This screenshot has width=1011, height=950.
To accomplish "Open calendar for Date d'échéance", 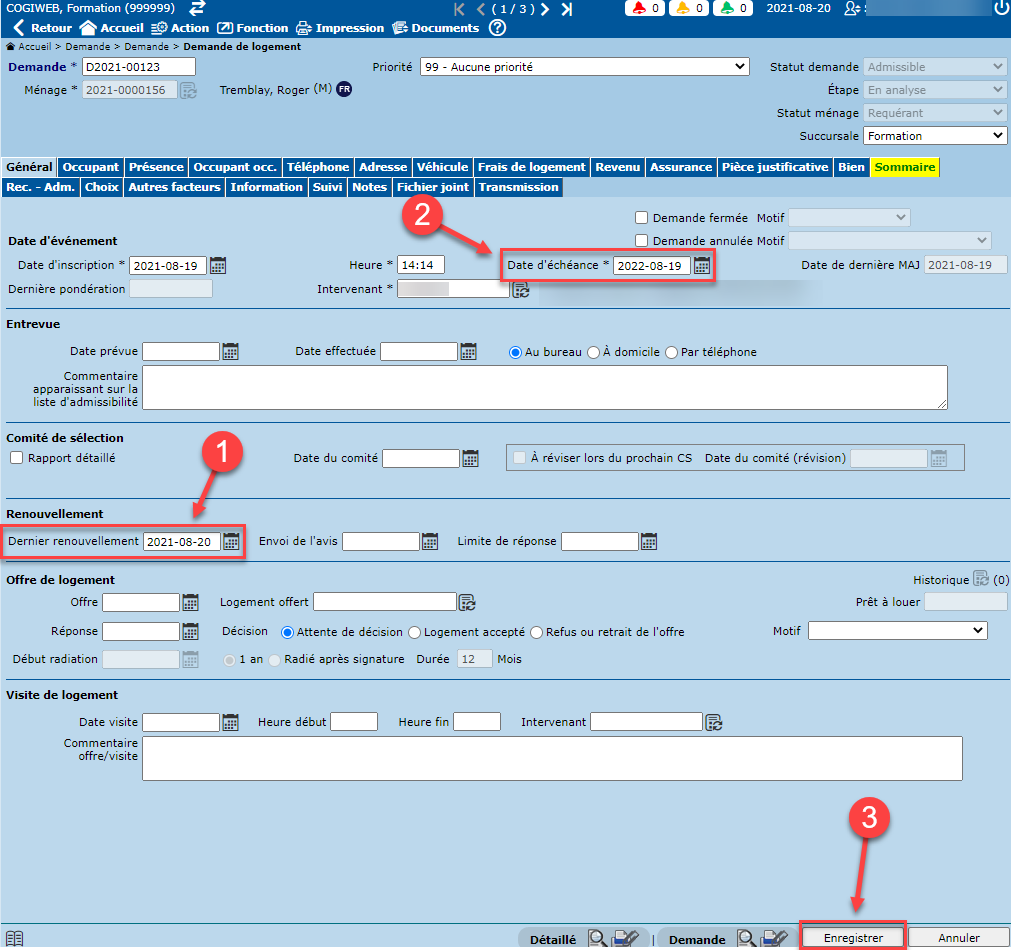I will pyautogui.click(x=702, y=265).
